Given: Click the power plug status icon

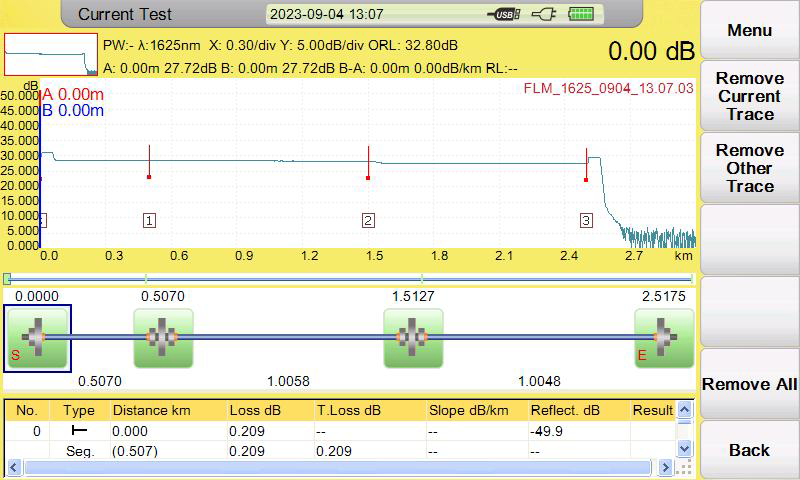Looking at the screenshot, I should pyautogui.click(x=543, y=14).
